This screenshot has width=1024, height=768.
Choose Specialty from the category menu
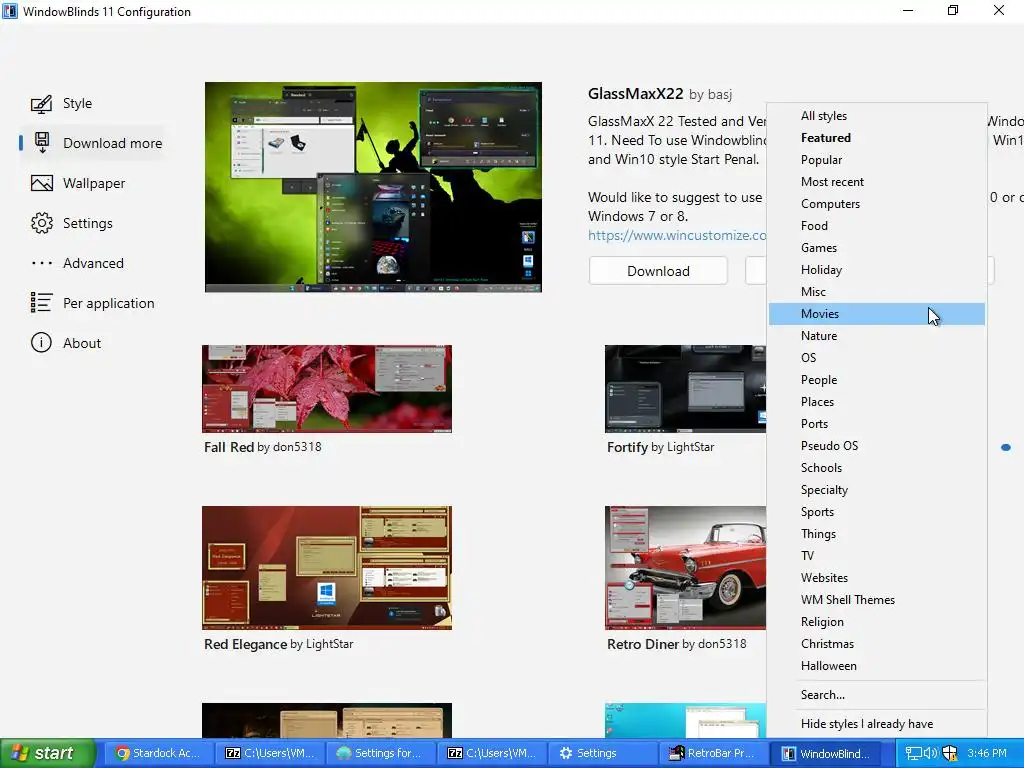coord(876,490)
